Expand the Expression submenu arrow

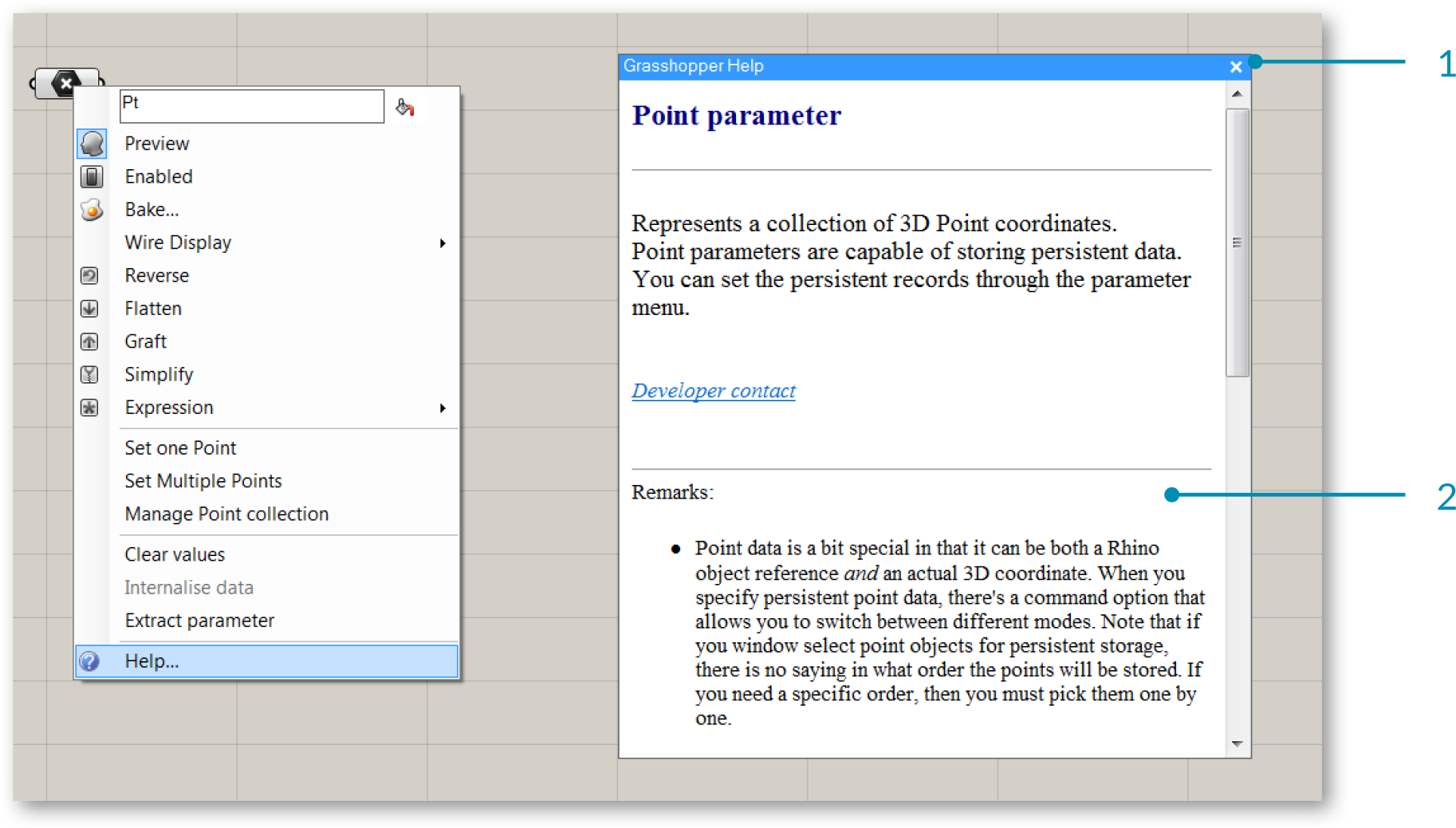443,408
